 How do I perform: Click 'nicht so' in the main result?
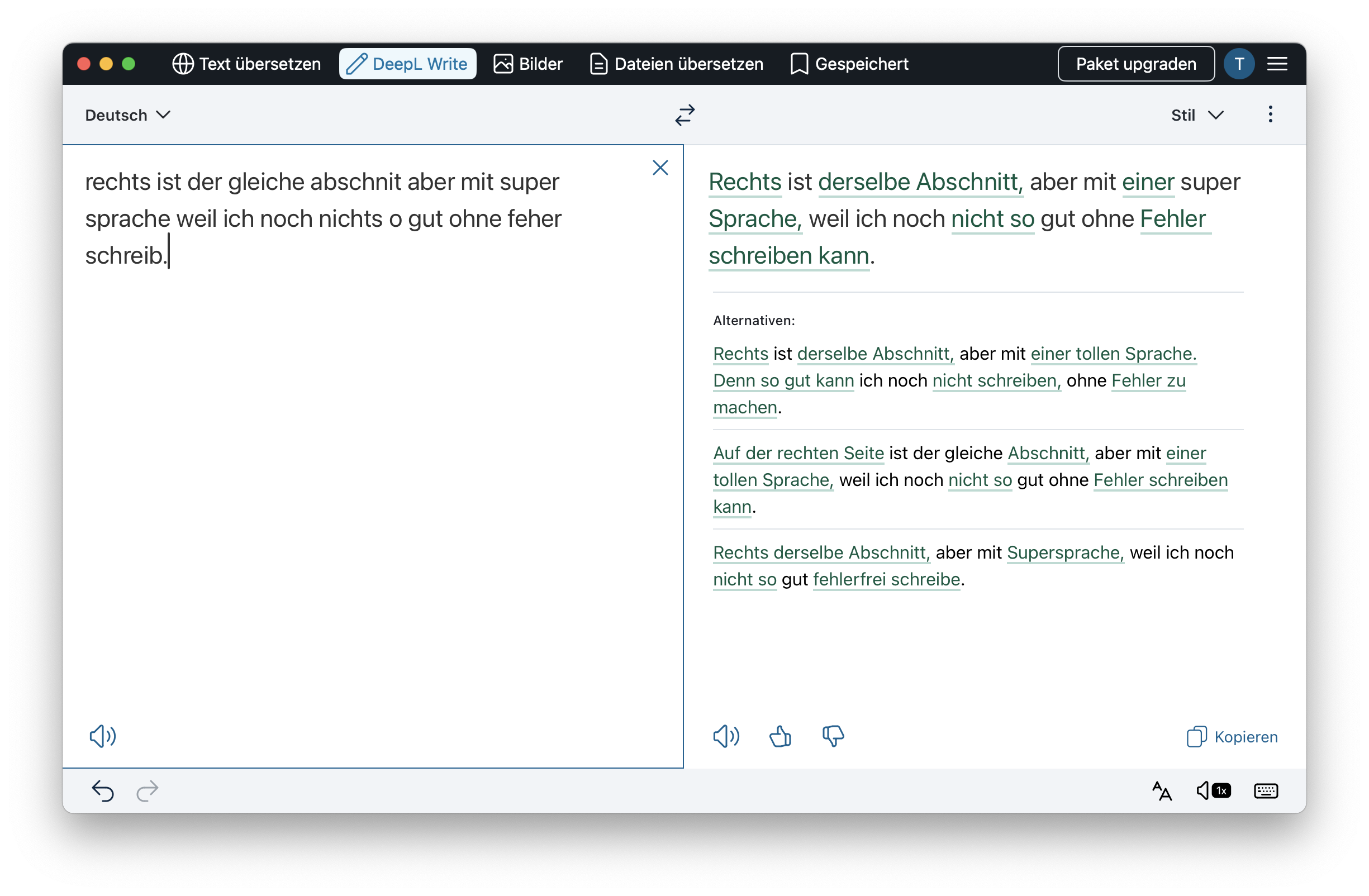coord(992,218)
